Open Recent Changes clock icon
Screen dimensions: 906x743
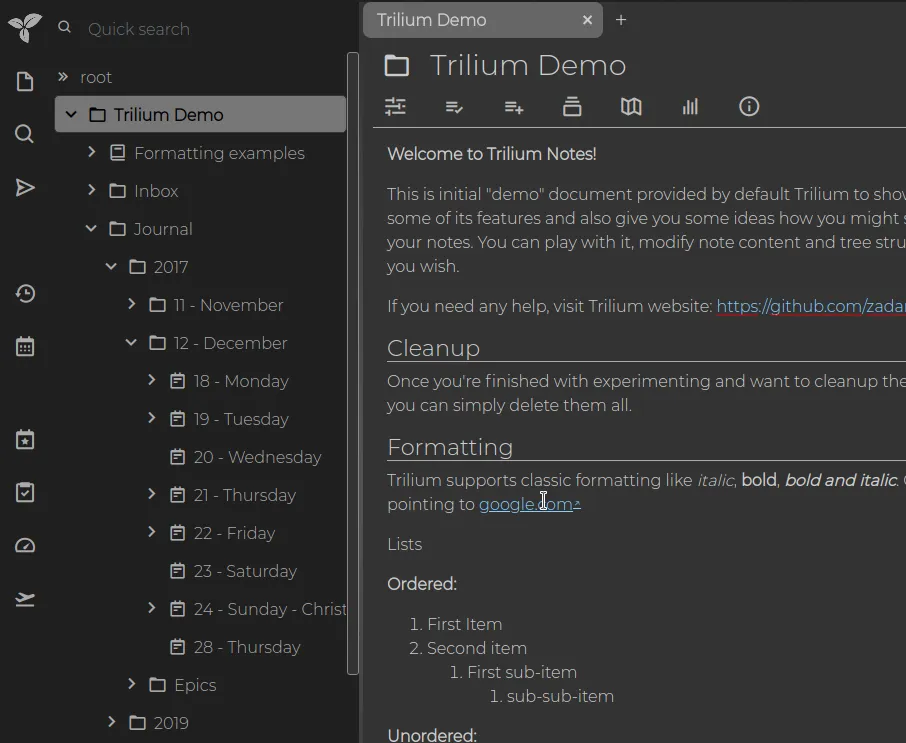[24, 293]
